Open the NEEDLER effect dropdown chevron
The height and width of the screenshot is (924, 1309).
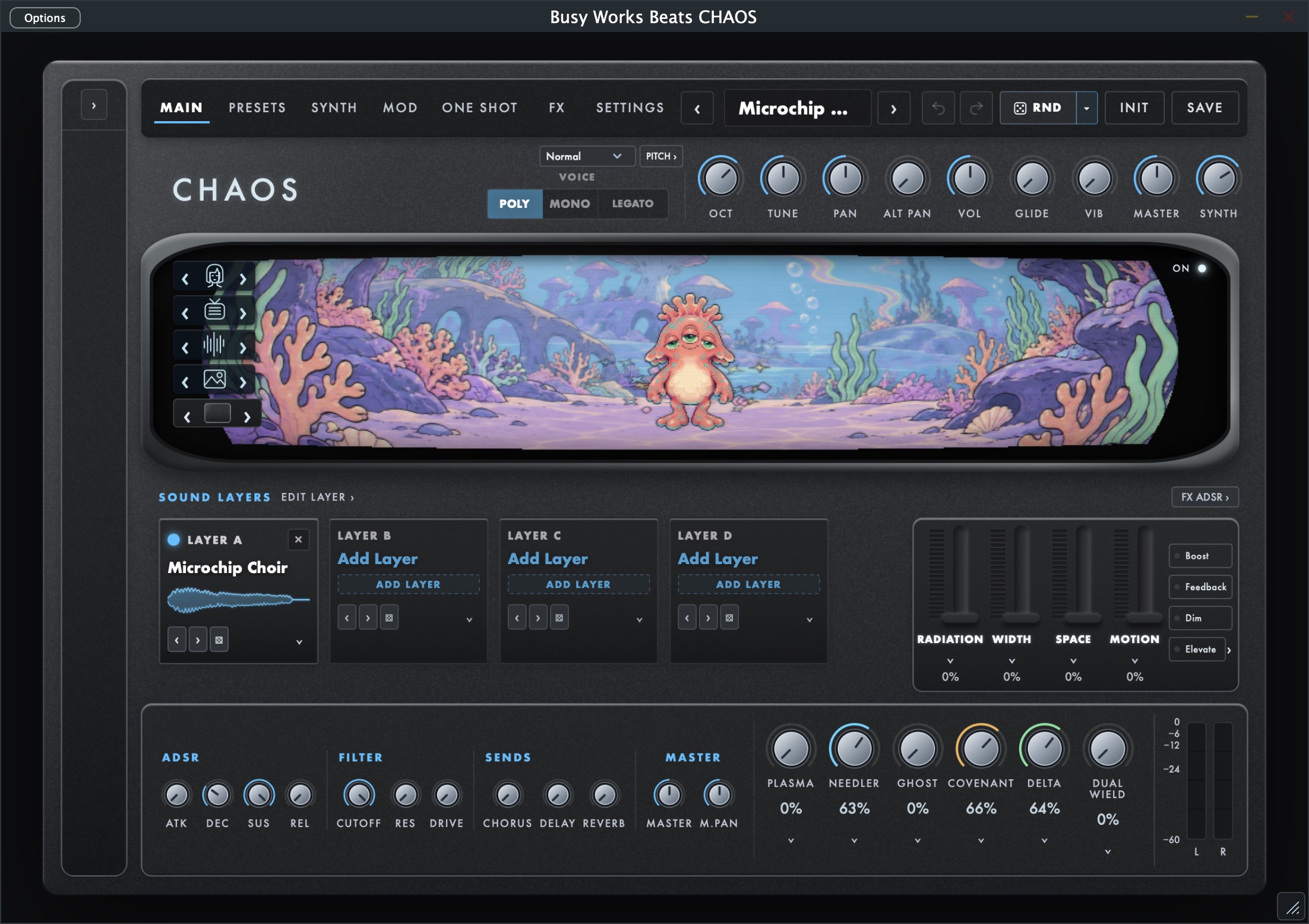click(854, 840)
